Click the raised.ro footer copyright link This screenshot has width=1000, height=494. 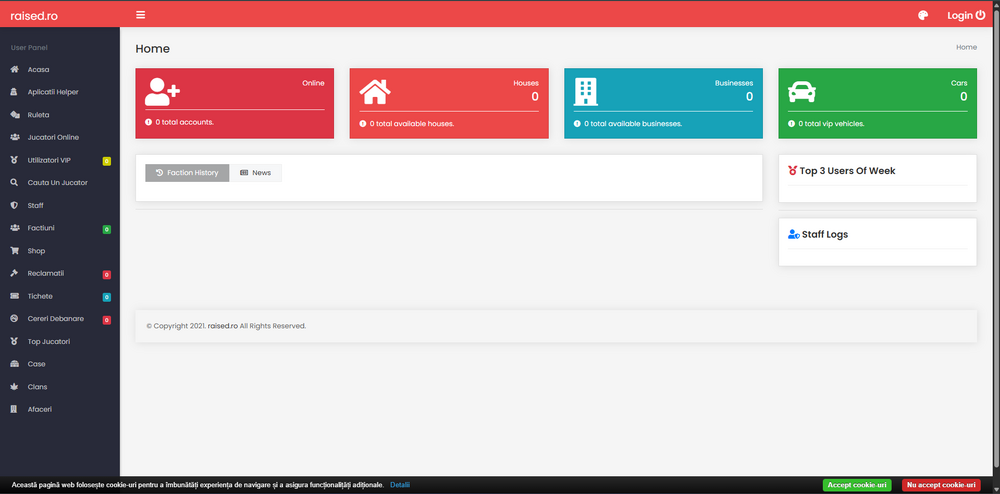point(223,326)
